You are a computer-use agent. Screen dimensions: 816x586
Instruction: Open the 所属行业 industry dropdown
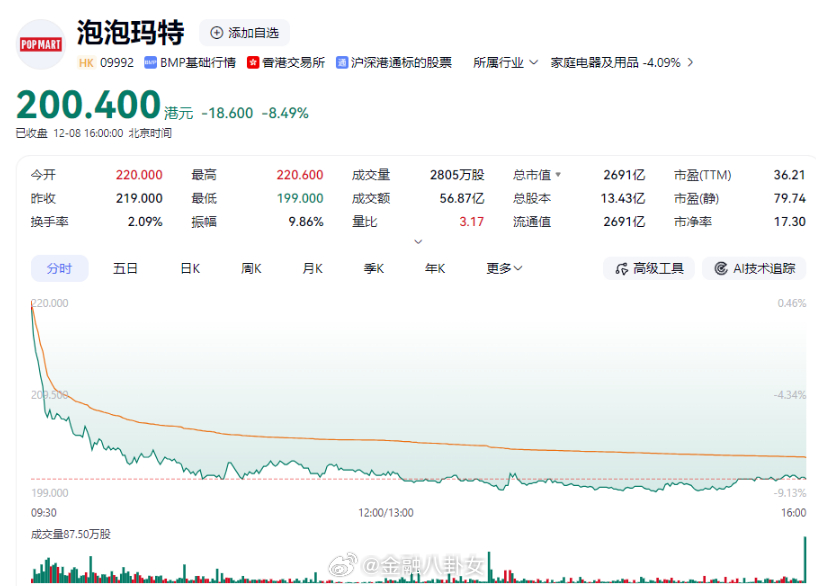point(504,62)
